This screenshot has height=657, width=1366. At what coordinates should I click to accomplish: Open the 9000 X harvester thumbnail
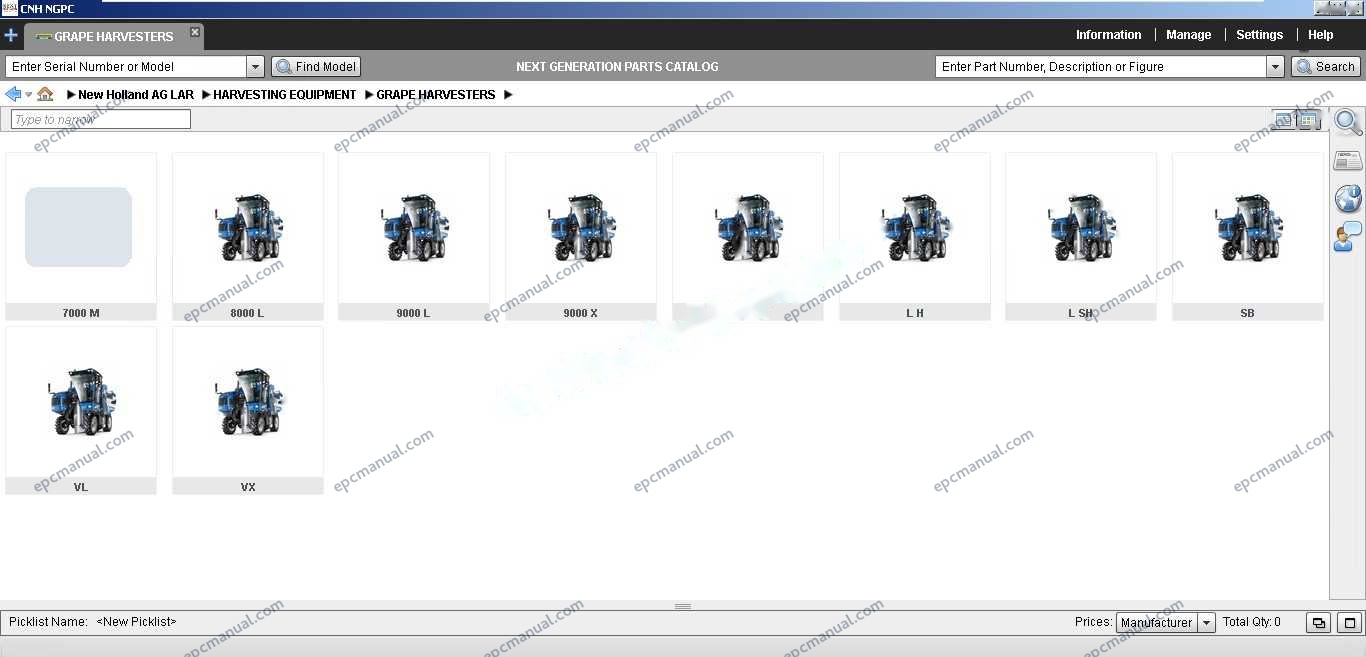[581, 227]
